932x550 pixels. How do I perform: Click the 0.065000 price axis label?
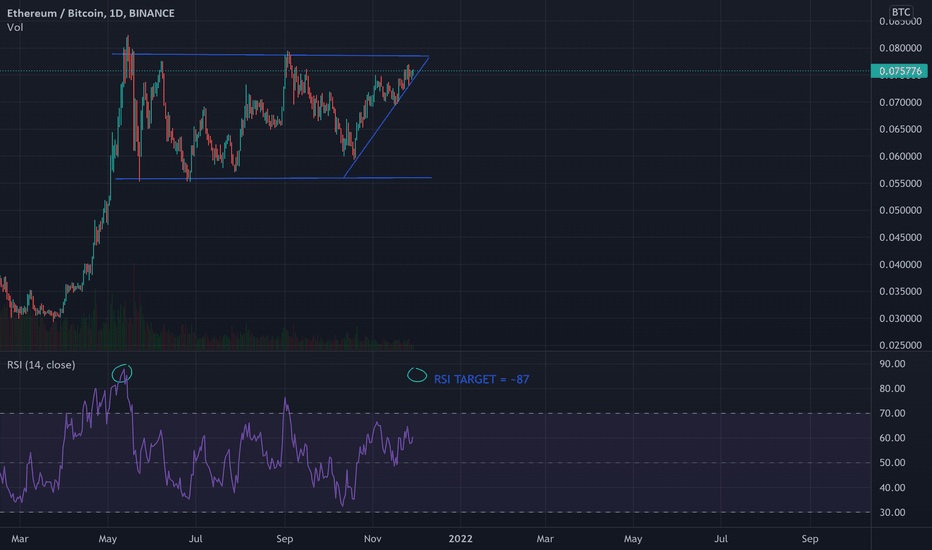(x=900, y=129)
